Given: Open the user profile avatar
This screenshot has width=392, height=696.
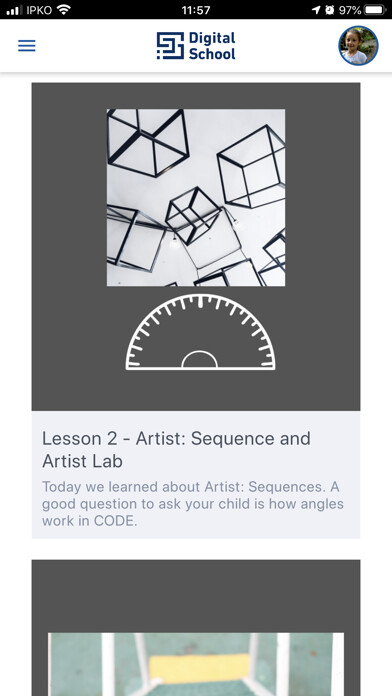Looking at the screenshot, I should tap(358, 45).
